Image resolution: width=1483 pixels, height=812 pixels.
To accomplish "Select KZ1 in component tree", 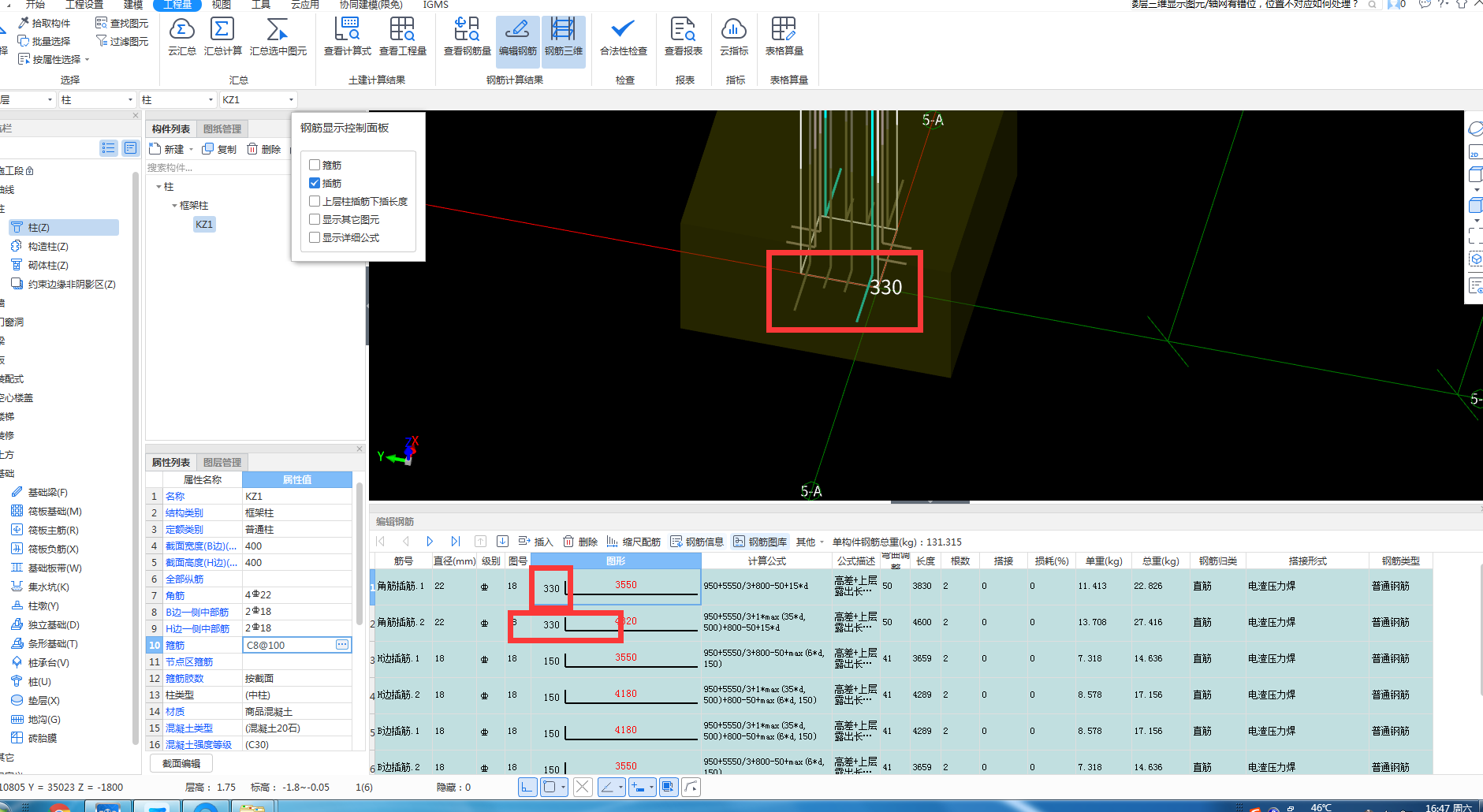I will pos(204,225).
